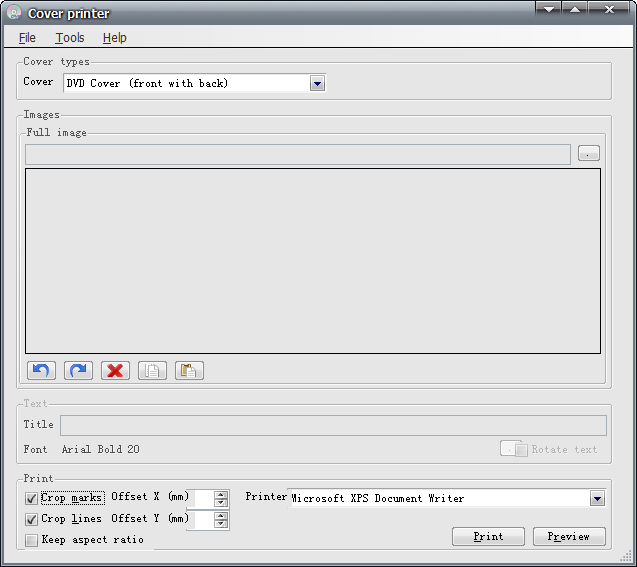Click the Print button

point(488,537)
